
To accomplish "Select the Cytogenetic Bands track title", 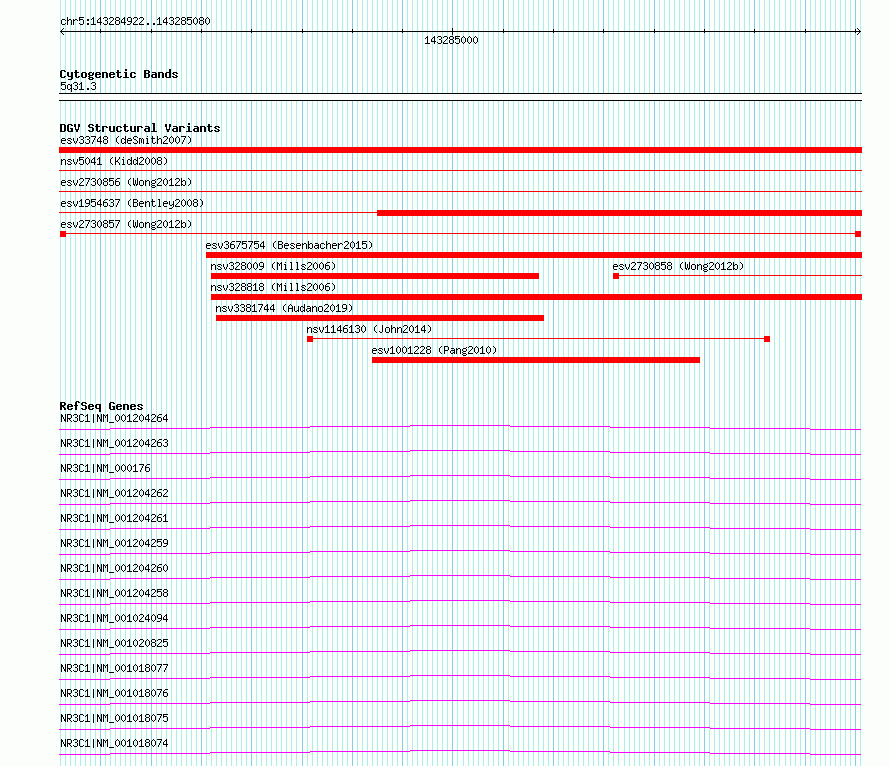I will click(x=119, y=74).
